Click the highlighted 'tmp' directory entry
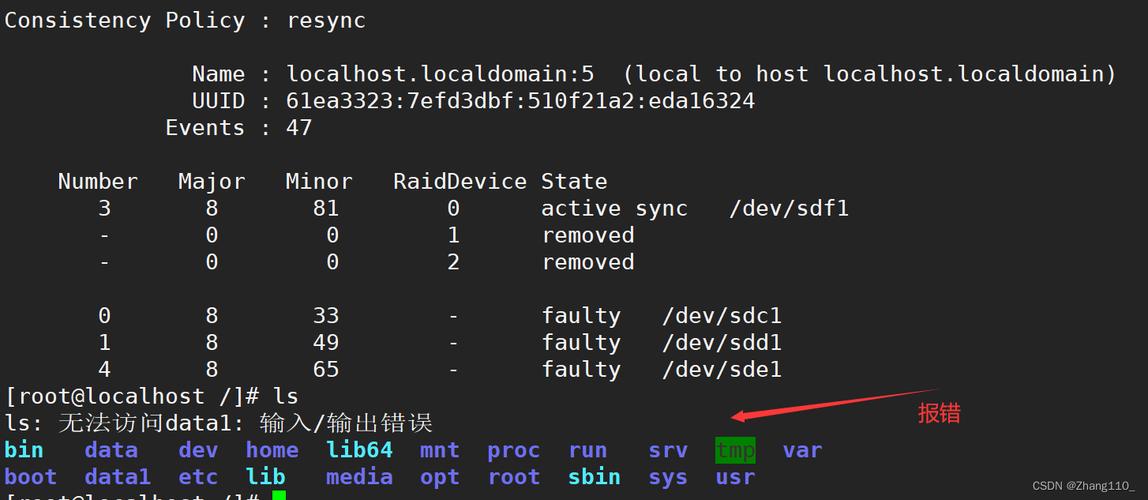1148x500 pixels. (x=736, y=449)
